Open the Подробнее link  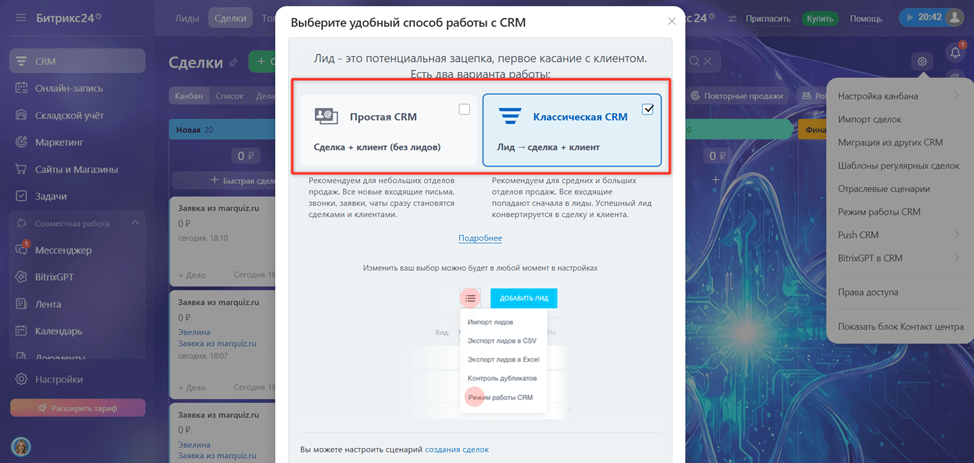[x=480, y=238]
